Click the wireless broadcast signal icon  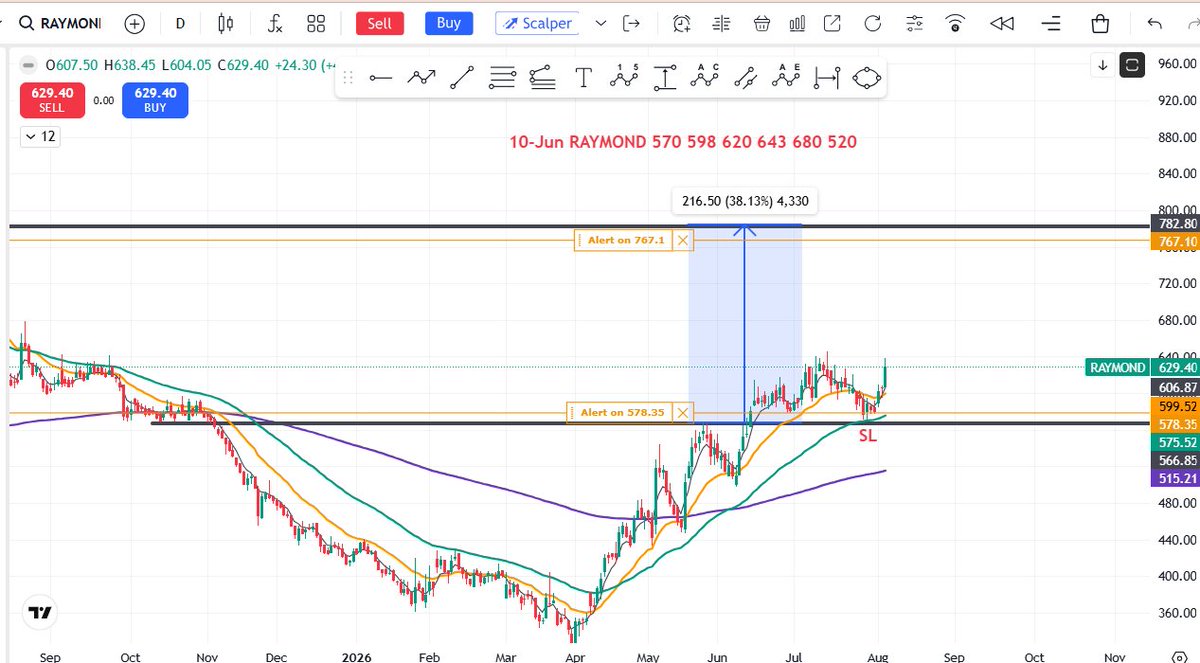pos(957,23)
